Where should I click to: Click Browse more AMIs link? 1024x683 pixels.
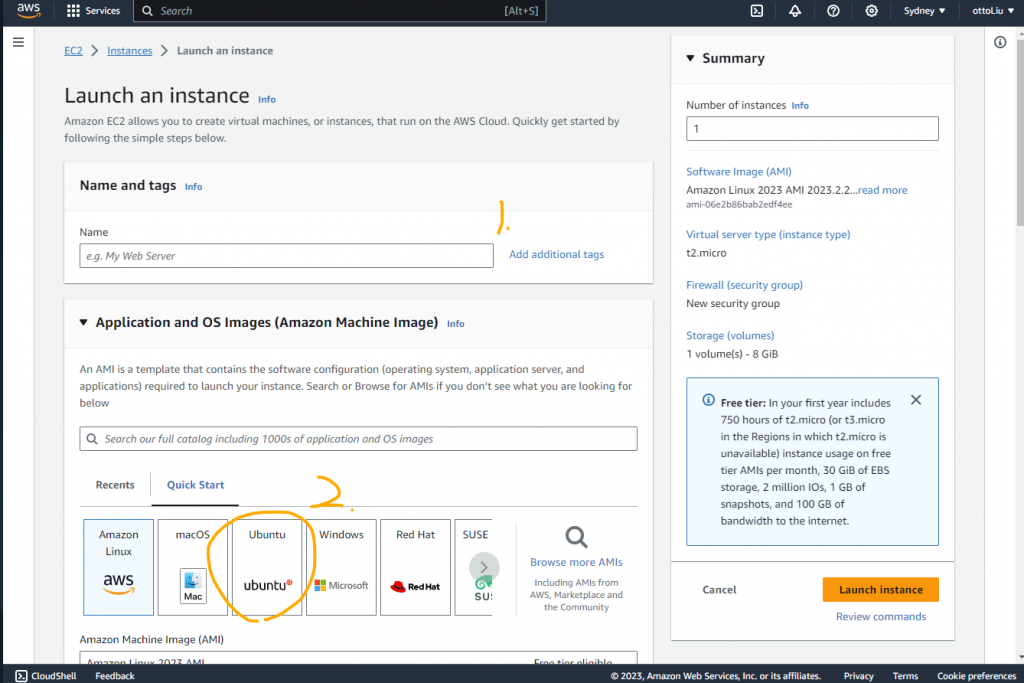[576, 562]
